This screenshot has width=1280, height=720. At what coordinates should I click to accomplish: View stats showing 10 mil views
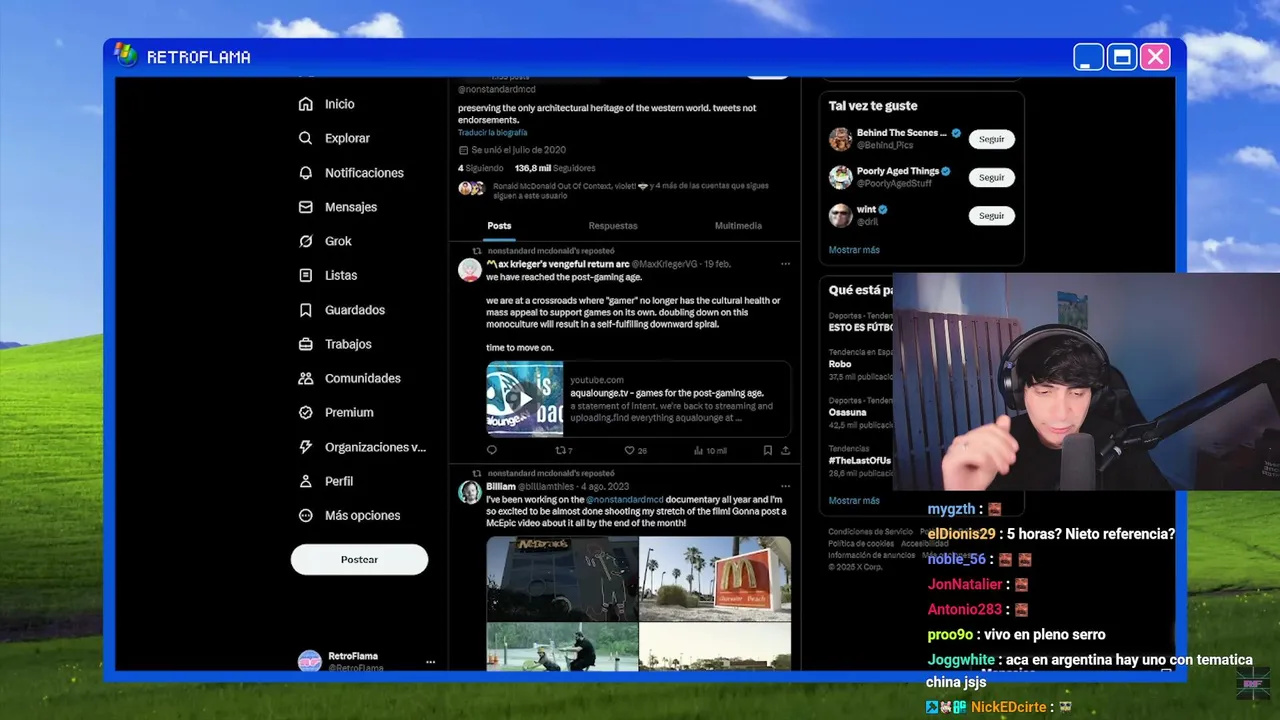click(710, 450)
